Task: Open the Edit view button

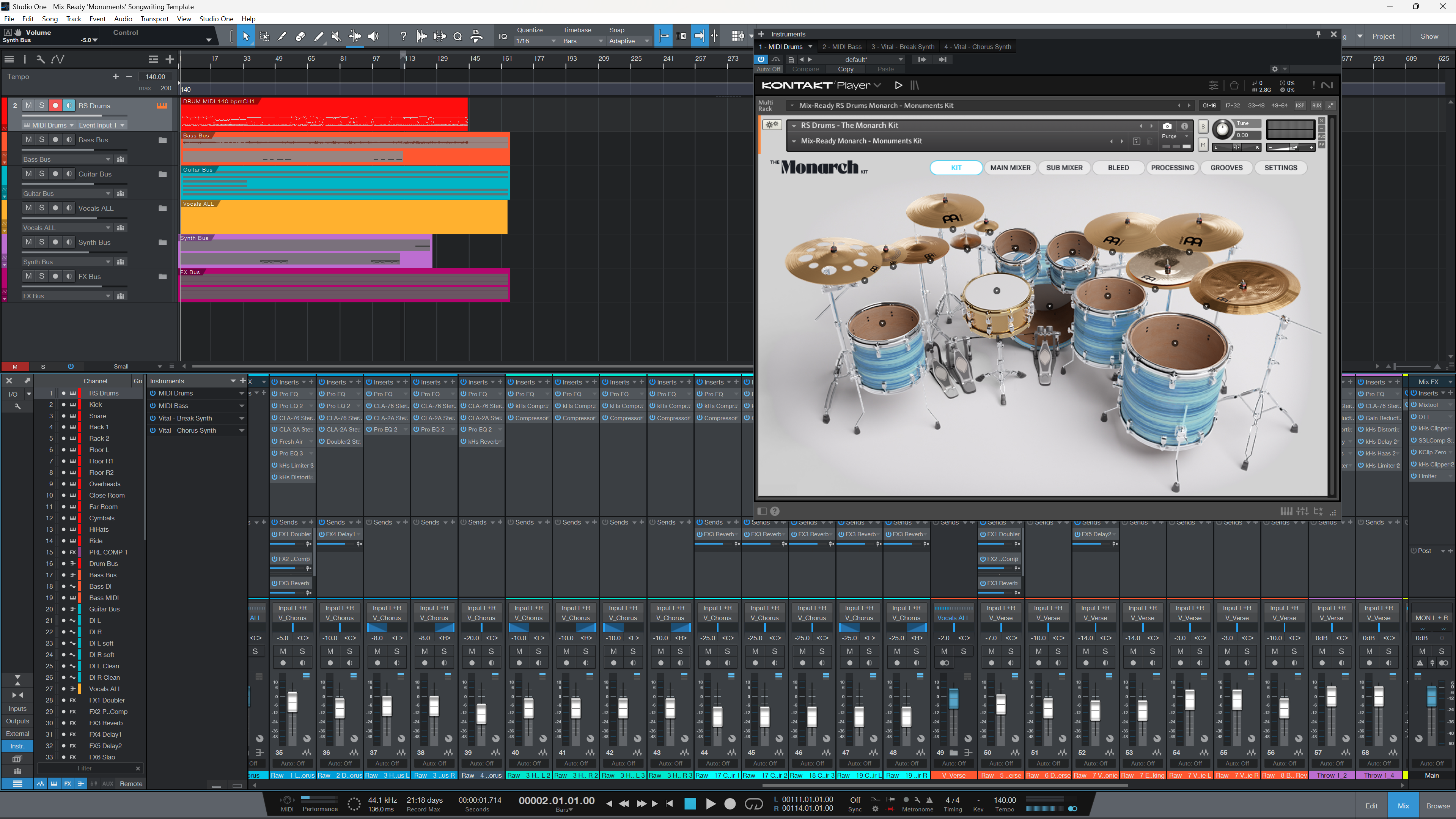Action: [1372, 805]
